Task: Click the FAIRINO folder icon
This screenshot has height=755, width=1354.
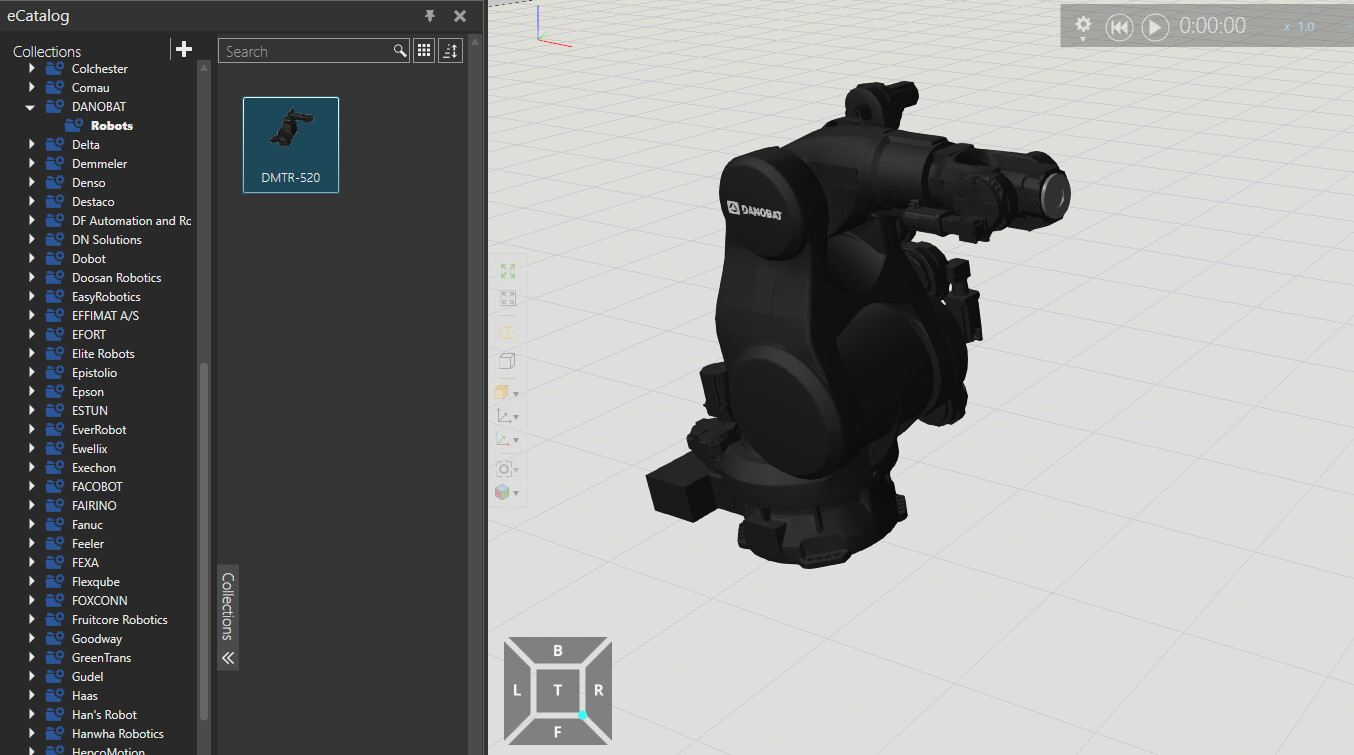Action: pyautogui.click(x=55, y=506)
